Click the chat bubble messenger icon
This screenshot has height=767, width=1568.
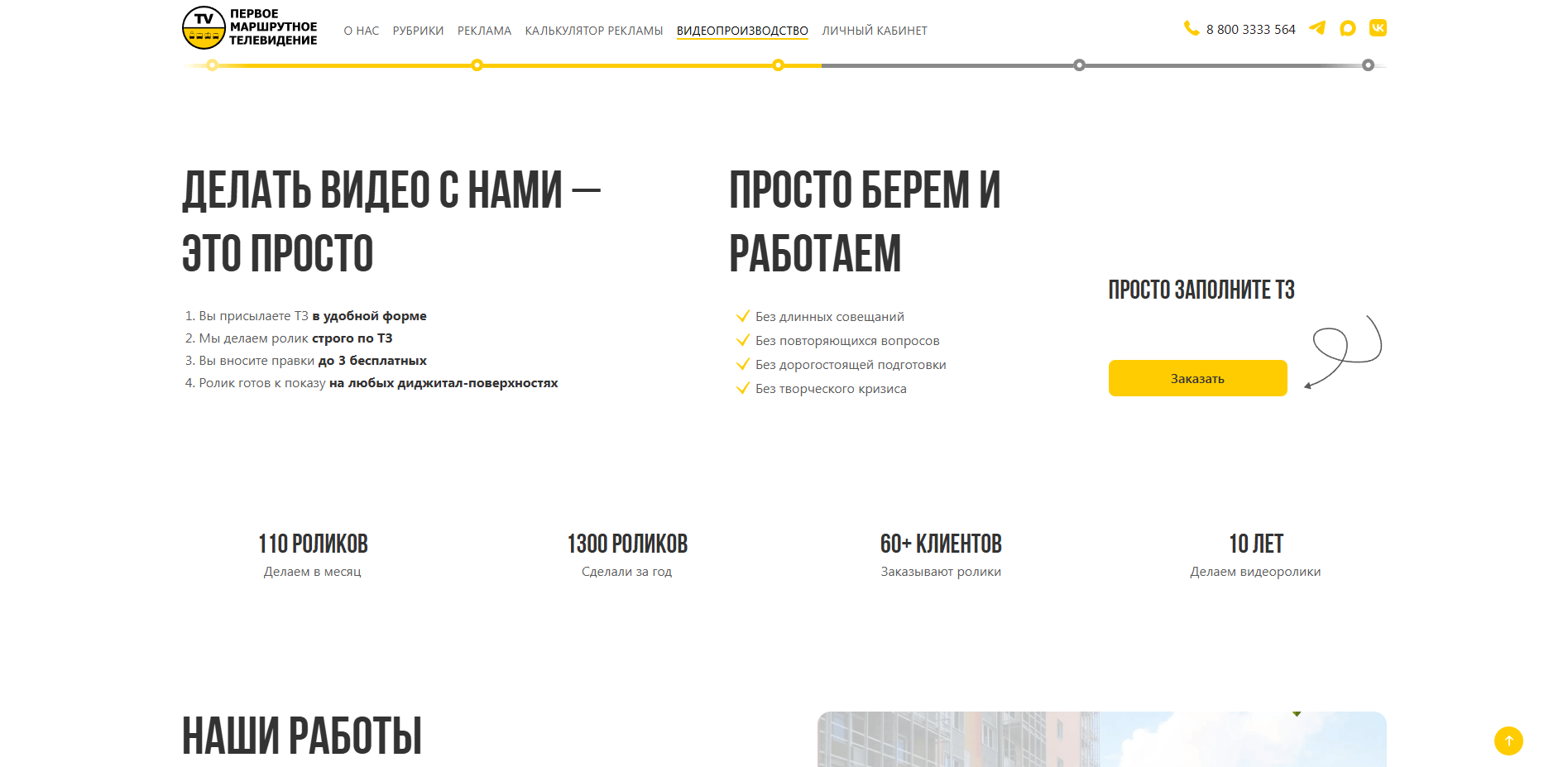[1348, 28]
